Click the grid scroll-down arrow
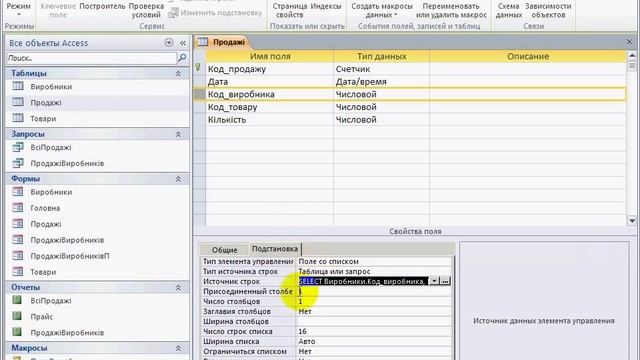 click(632, 221)
